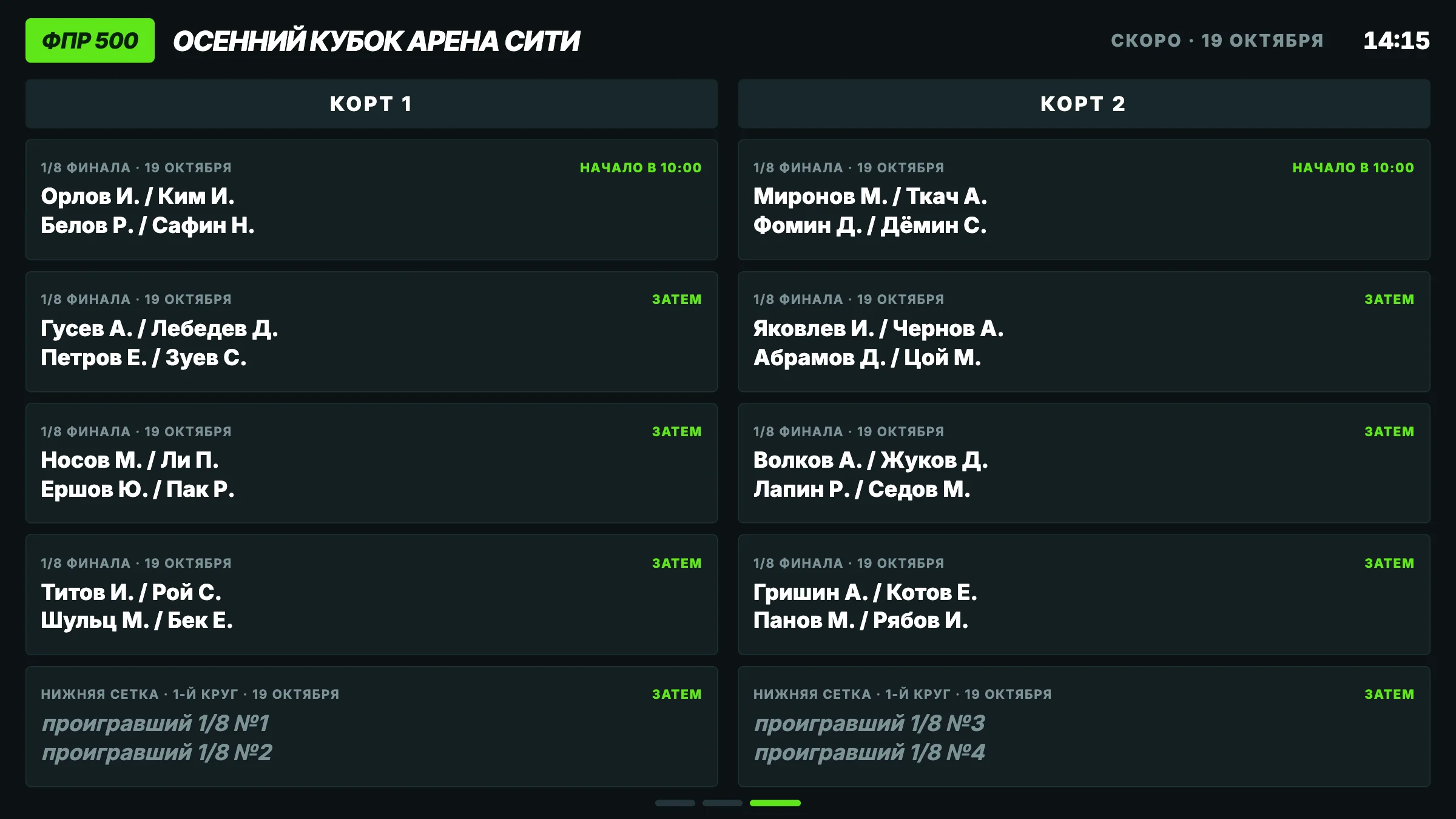Go to the first page indicator dash
The height and width of the screenshot is (819, 1456).
pyautogui.click(x=675, y=803)
